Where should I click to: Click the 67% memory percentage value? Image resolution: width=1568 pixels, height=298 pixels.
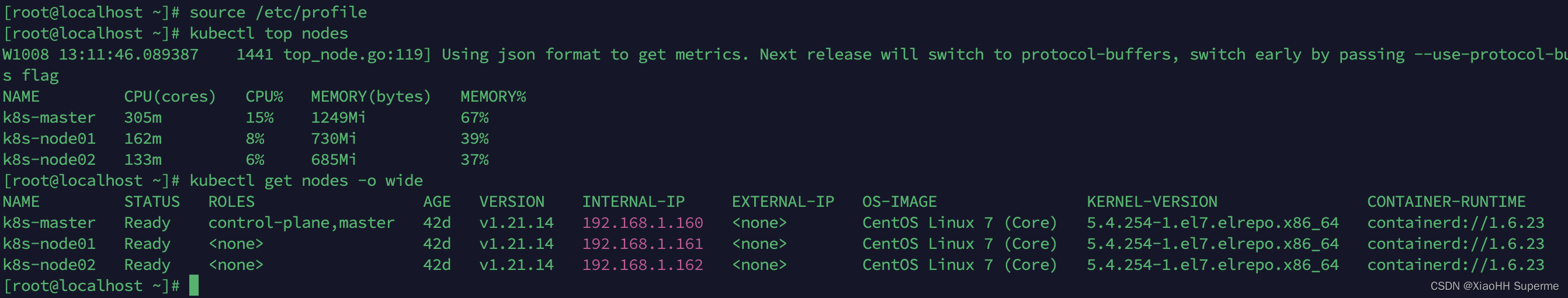[474, 117]
